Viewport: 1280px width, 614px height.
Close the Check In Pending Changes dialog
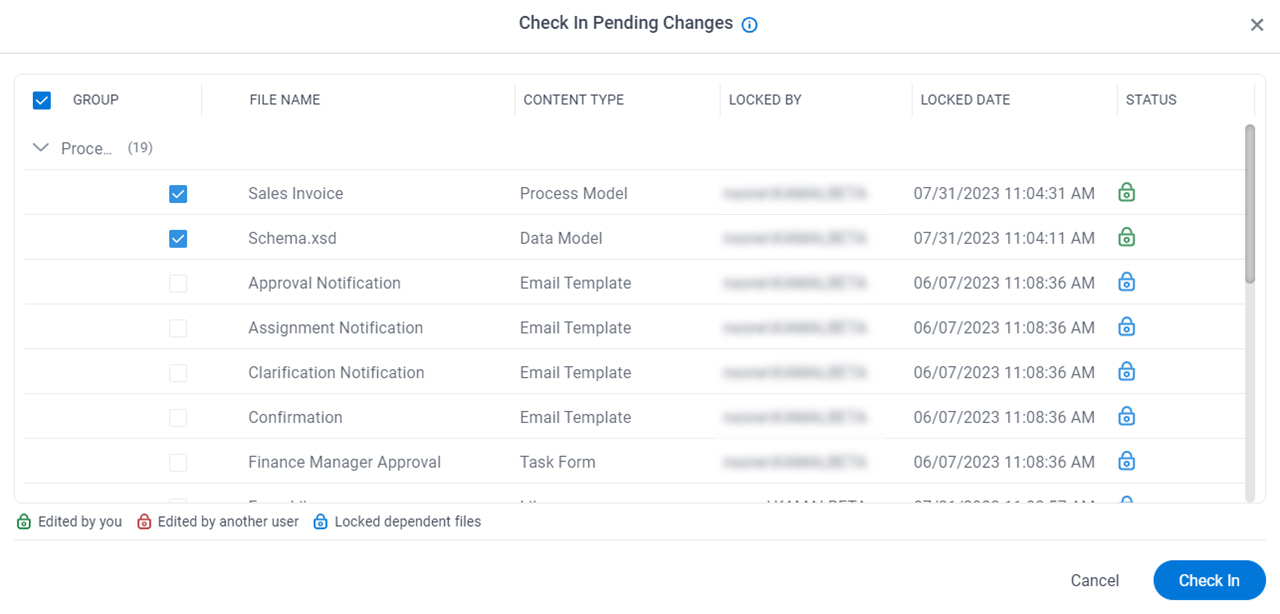(1257, 25)
